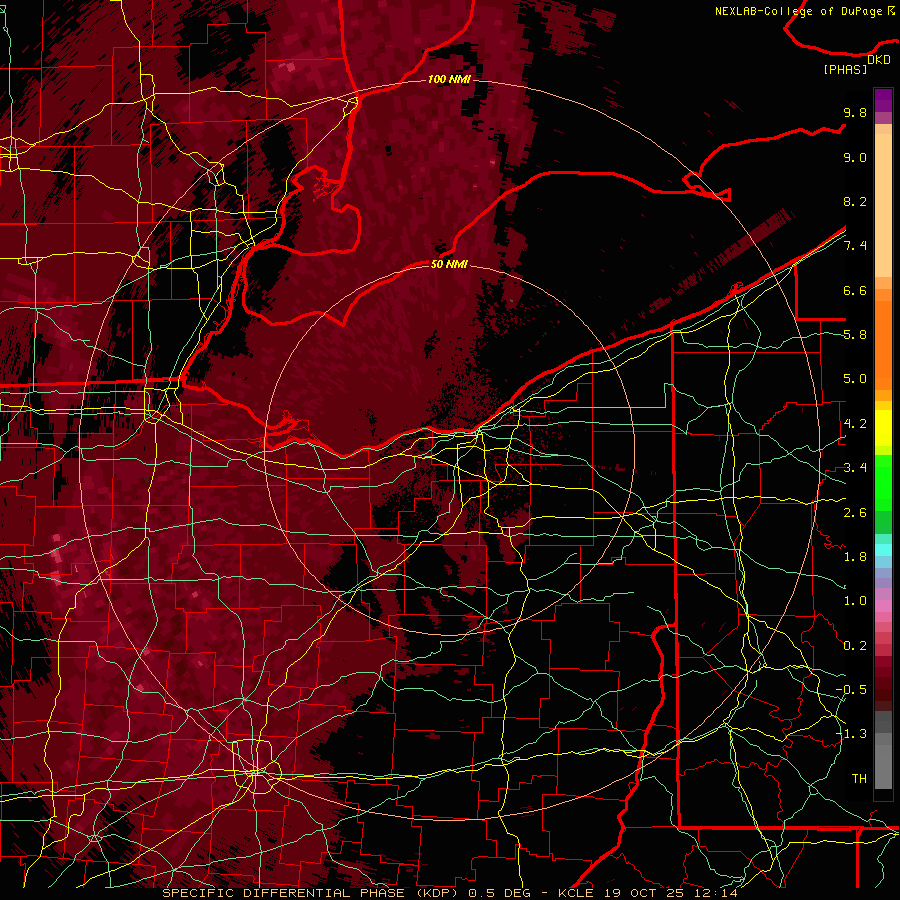The height and width of the screenshot is (900, 900).
Task: Click the [PHAS] units label
Action: pyautogui.click(x=845, y=70)
